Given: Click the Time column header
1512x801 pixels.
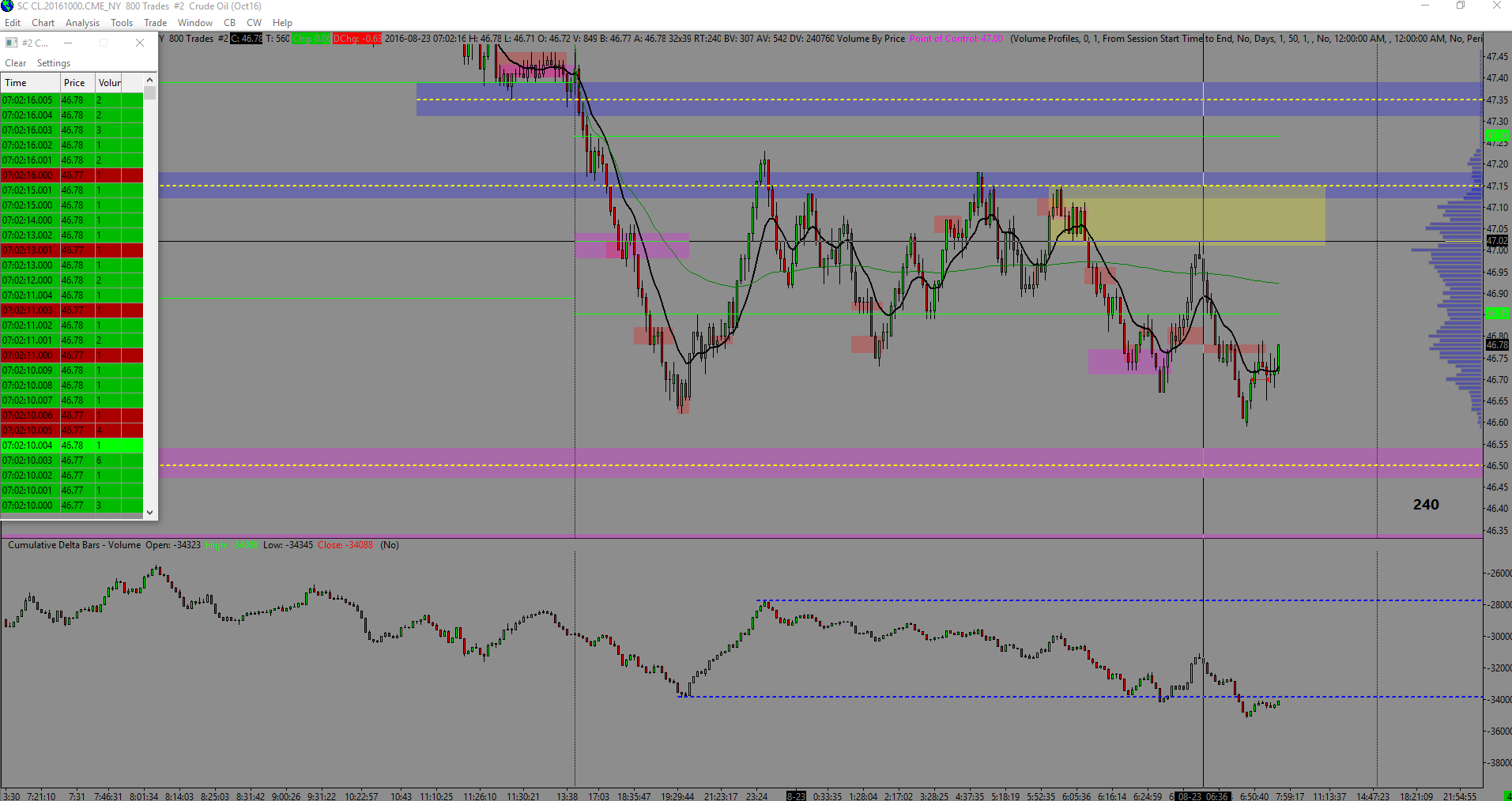Looking at the screenshot, I should coord(30,83).
